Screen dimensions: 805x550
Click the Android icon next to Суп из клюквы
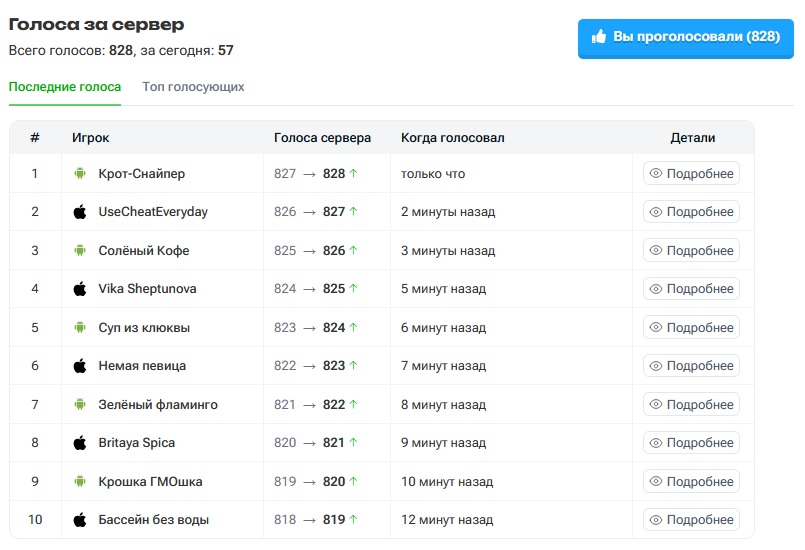coord(80,328)
